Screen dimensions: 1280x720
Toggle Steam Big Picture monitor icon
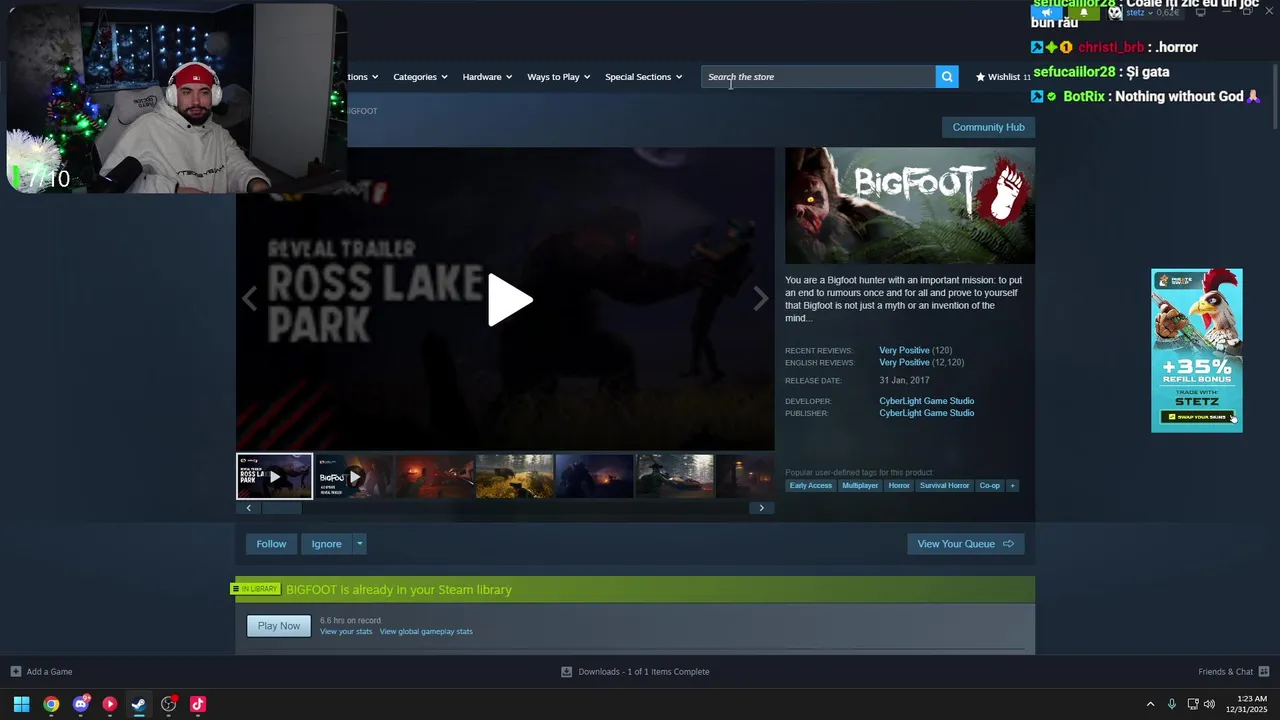(x=1201, y=12)
